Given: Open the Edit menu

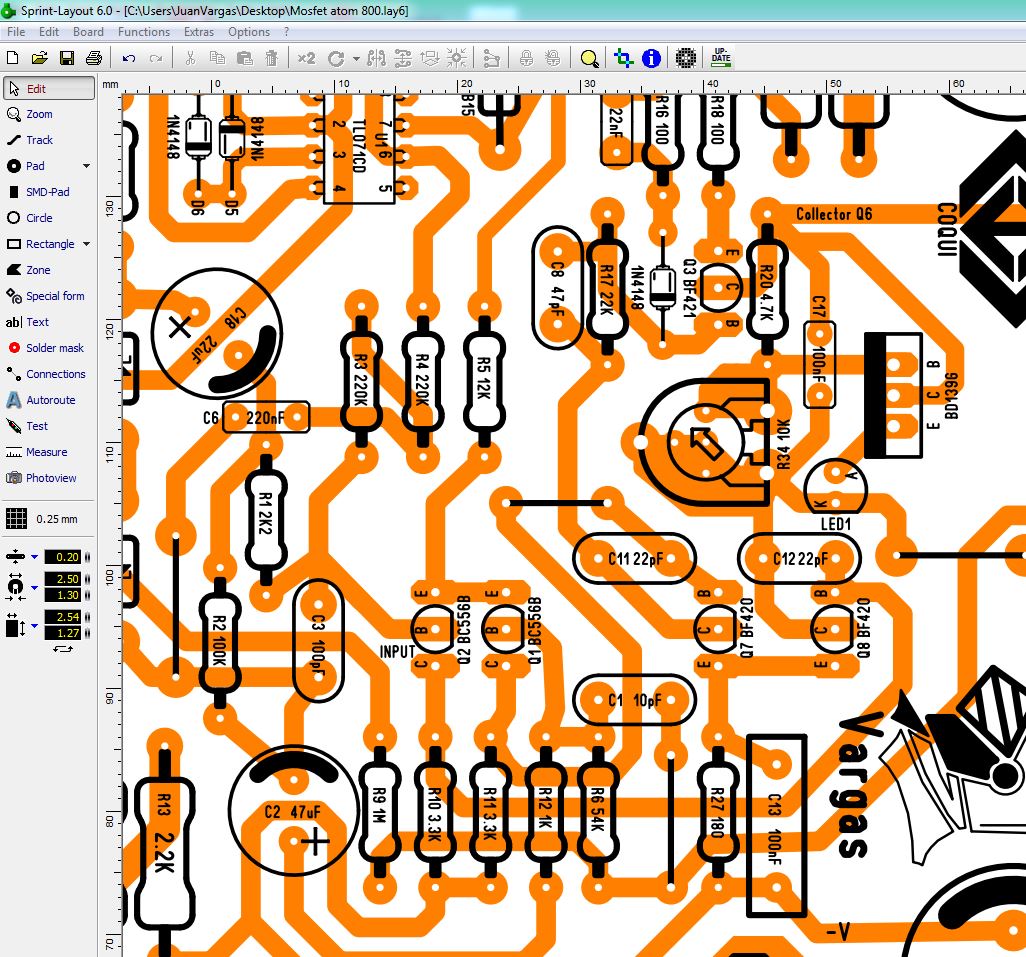Looking at the screenshot, I should (48, 31).
